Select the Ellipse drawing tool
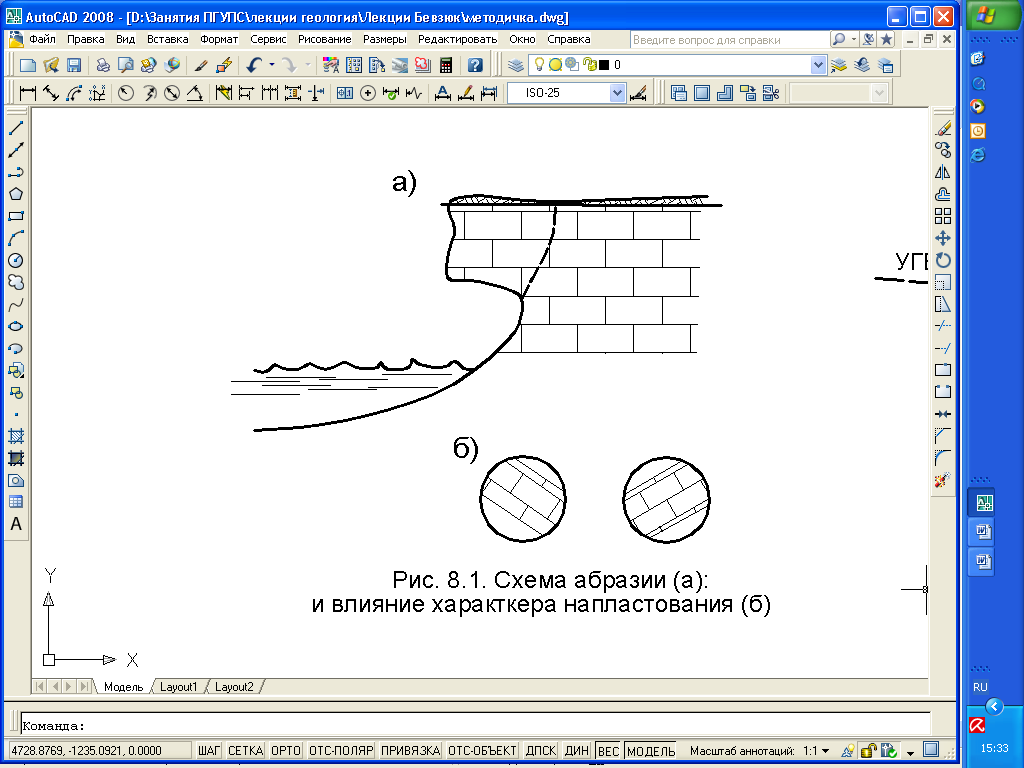 [x=16, y=327]
